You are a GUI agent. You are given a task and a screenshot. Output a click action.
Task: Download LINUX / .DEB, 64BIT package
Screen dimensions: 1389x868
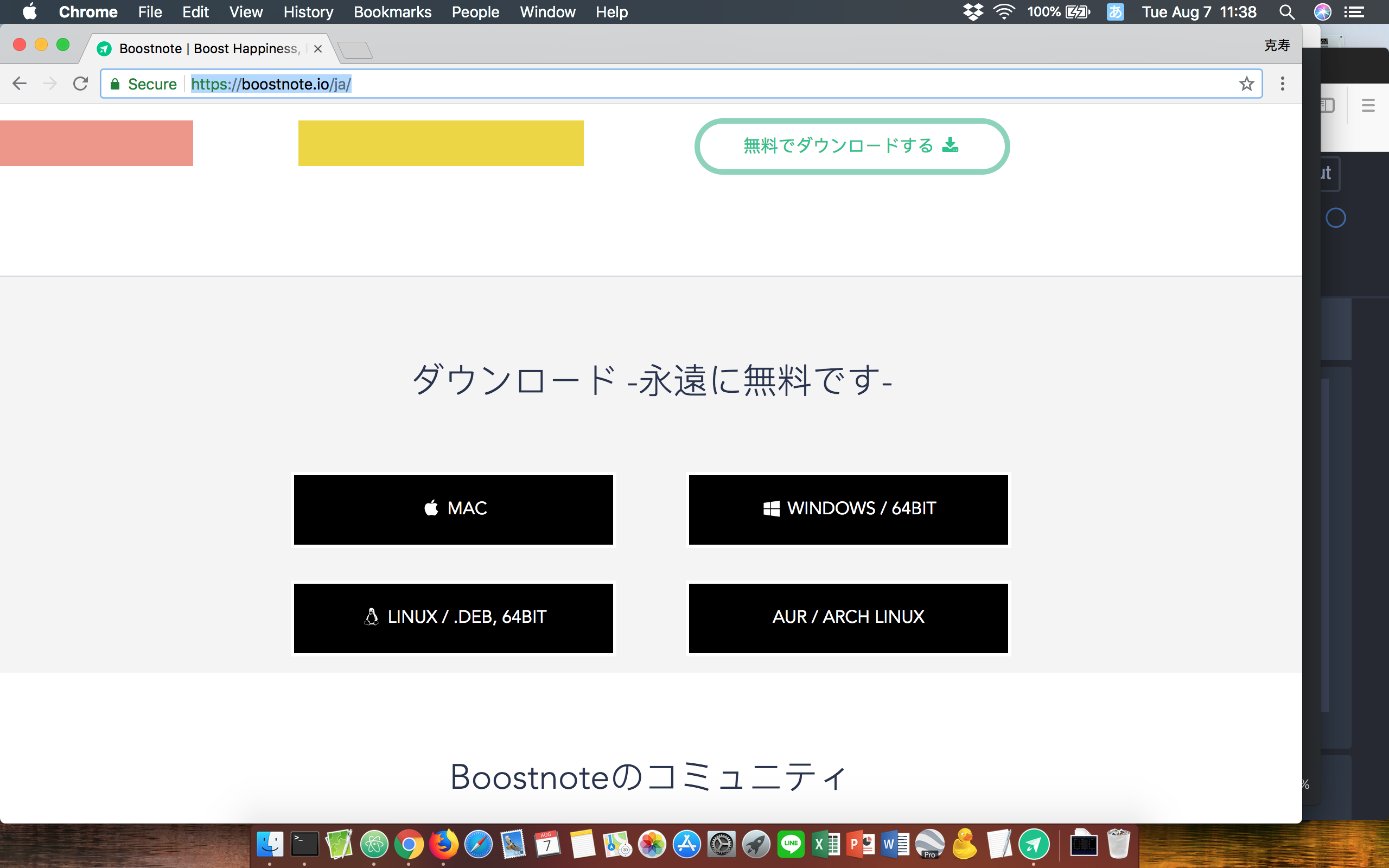coord(454,618)
